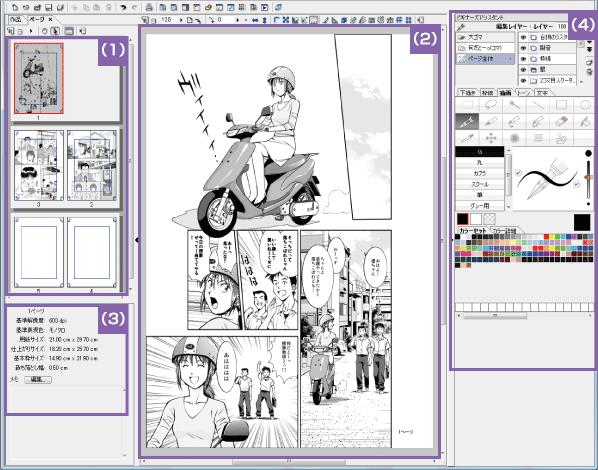Image resolution: width=598 pixels, height=470 pixels.
Task: Click the layer list down arrow
Action: 582,82
